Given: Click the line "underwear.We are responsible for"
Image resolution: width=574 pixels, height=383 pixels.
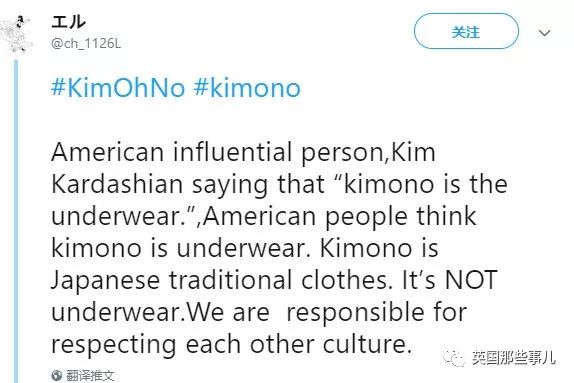Looking at the screenshot, I should 259,313.
